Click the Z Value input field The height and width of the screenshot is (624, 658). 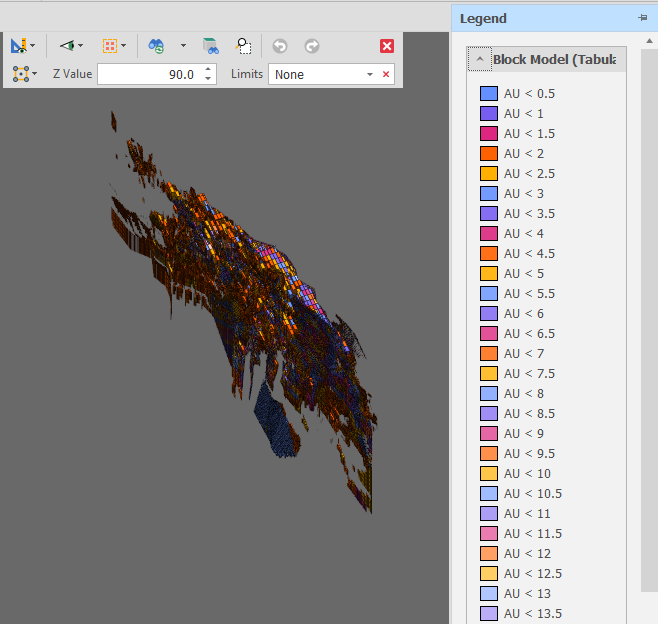(x=148, y=74)
